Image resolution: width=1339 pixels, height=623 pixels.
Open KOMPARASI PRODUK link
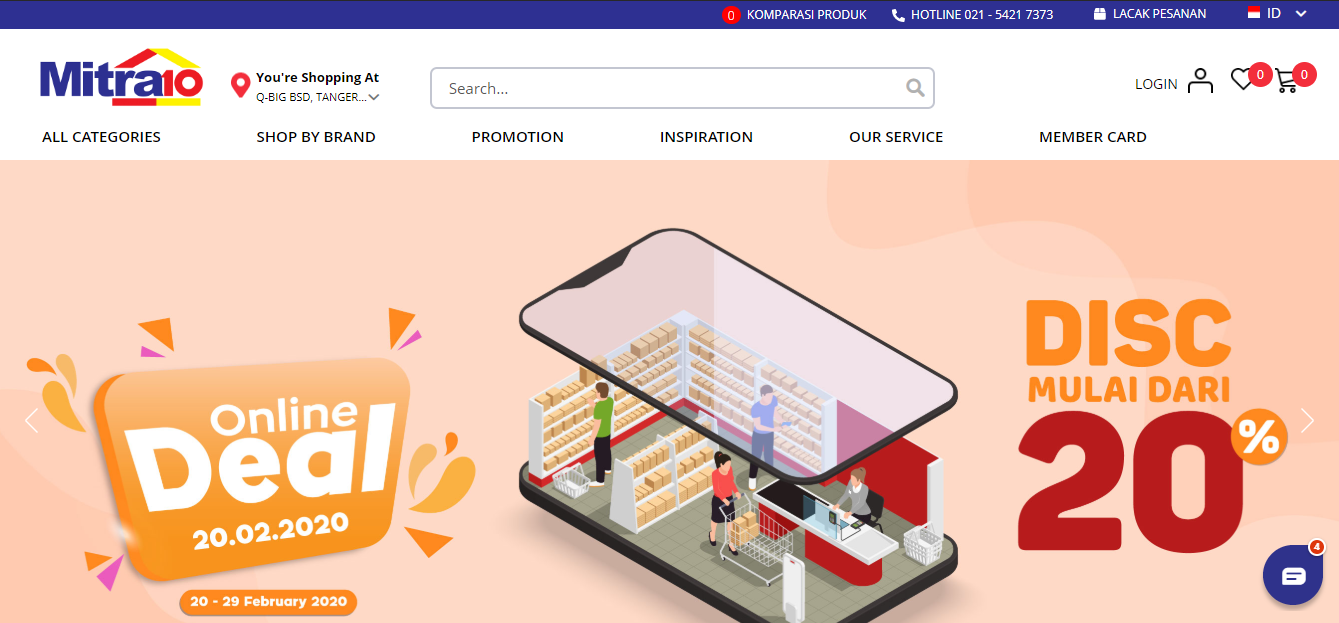pyautogui.click(x=807, y=14)
